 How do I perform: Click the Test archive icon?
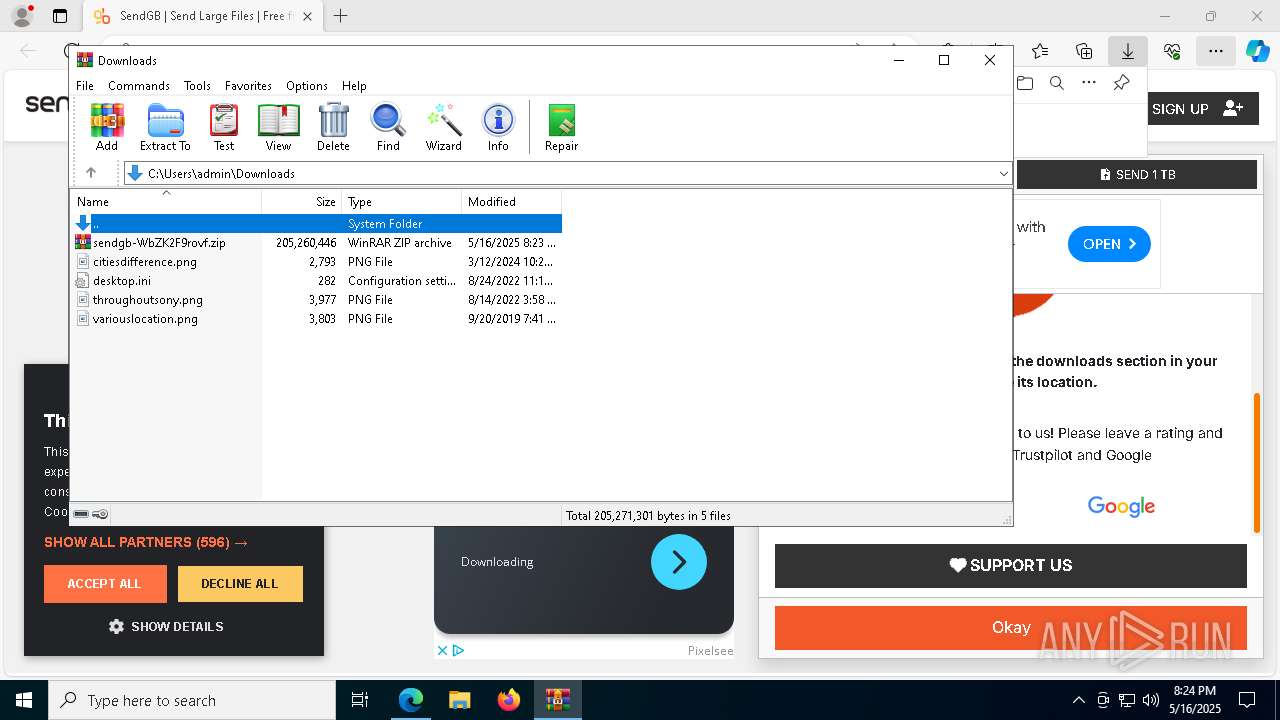tap(224, 127)
